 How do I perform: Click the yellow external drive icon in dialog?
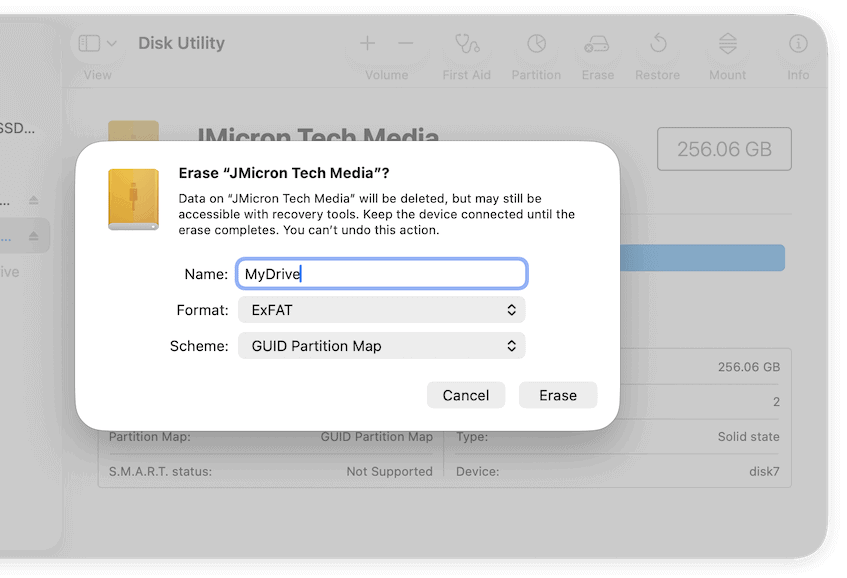pos(133,199)
